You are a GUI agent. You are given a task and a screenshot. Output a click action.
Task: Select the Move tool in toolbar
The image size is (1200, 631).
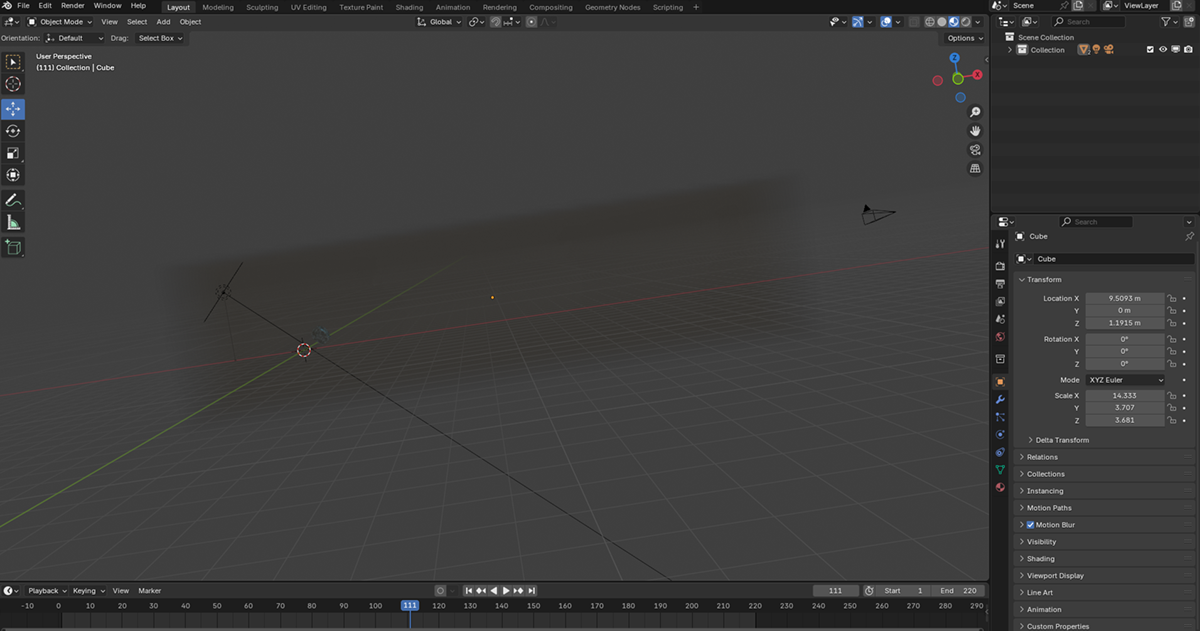click(13, 109)
